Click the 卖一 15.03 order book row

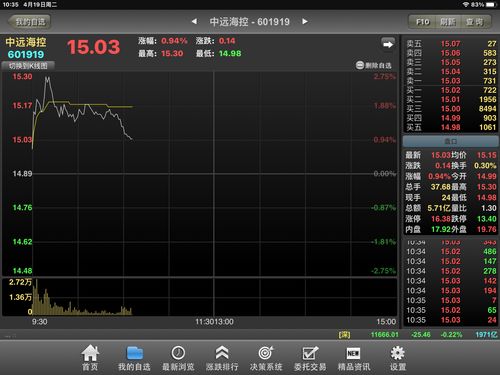(451, 81)
